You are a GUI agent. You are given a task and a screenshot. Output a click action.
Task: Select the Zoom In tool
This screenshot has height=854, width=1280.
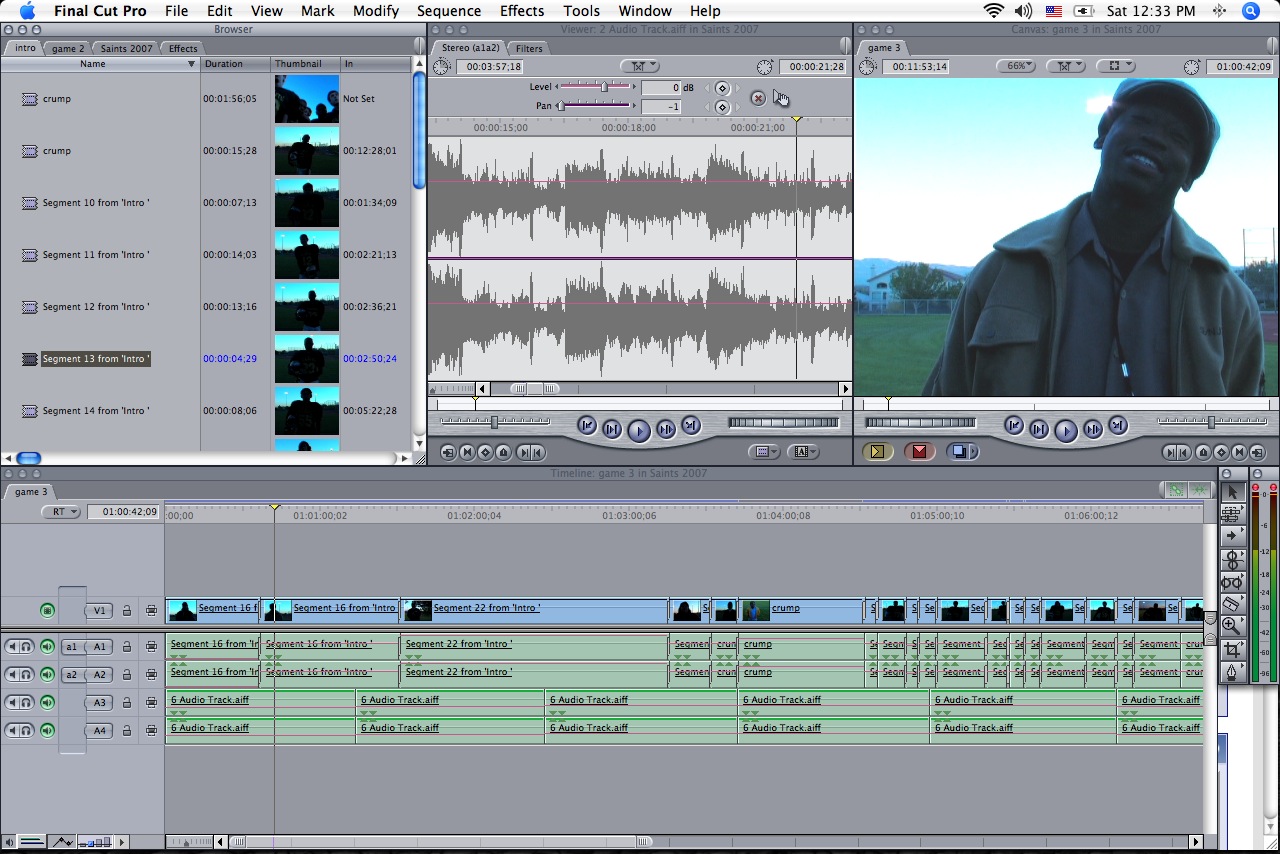click(x=1232, y=626)
